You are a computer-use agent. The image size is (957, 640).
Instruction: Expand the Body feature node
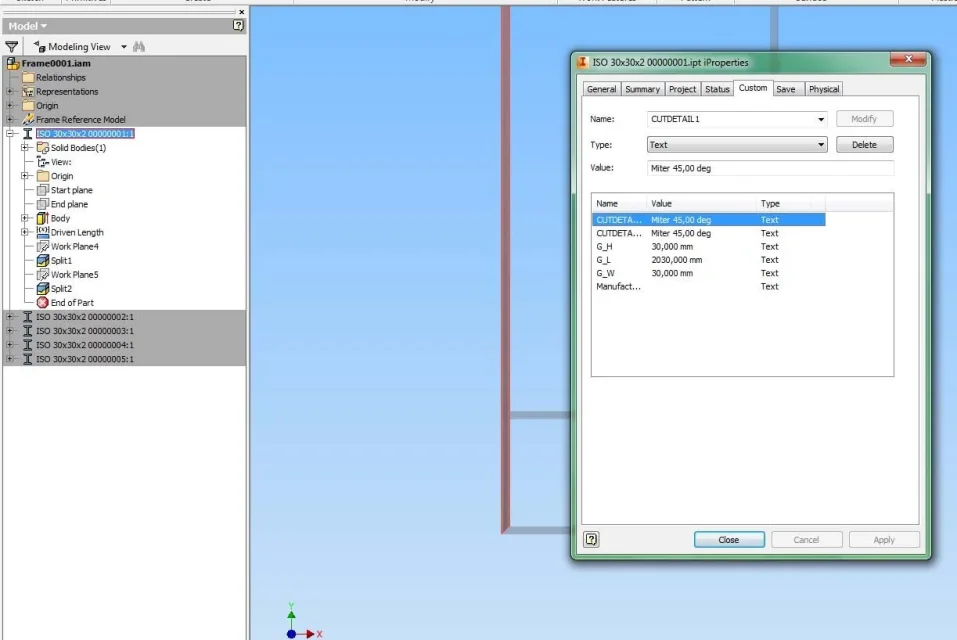(24, 218)
